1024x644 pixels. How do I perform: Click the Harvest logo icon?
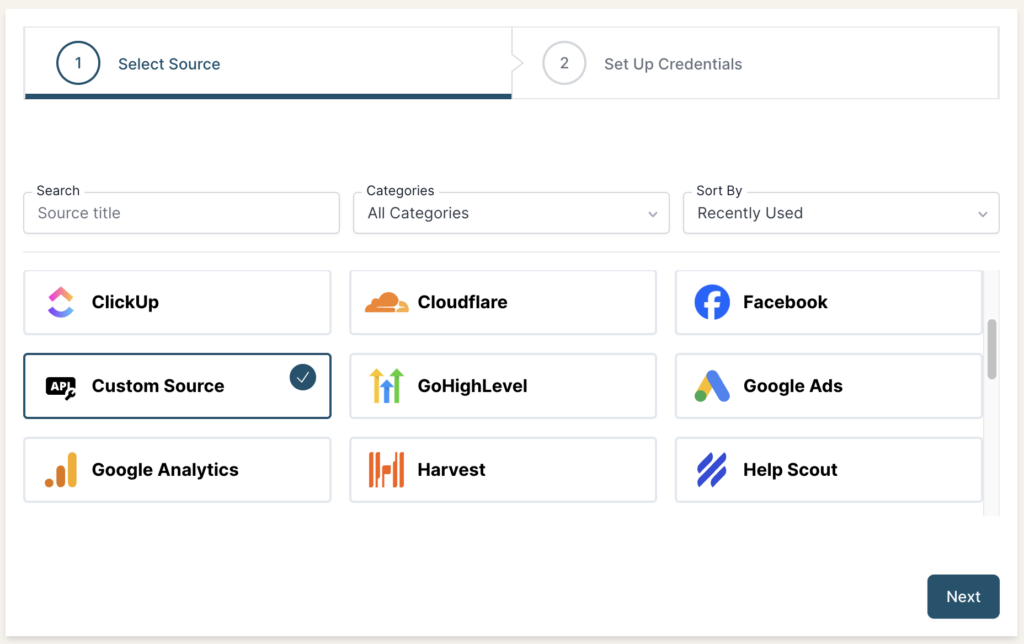point(387,470)
